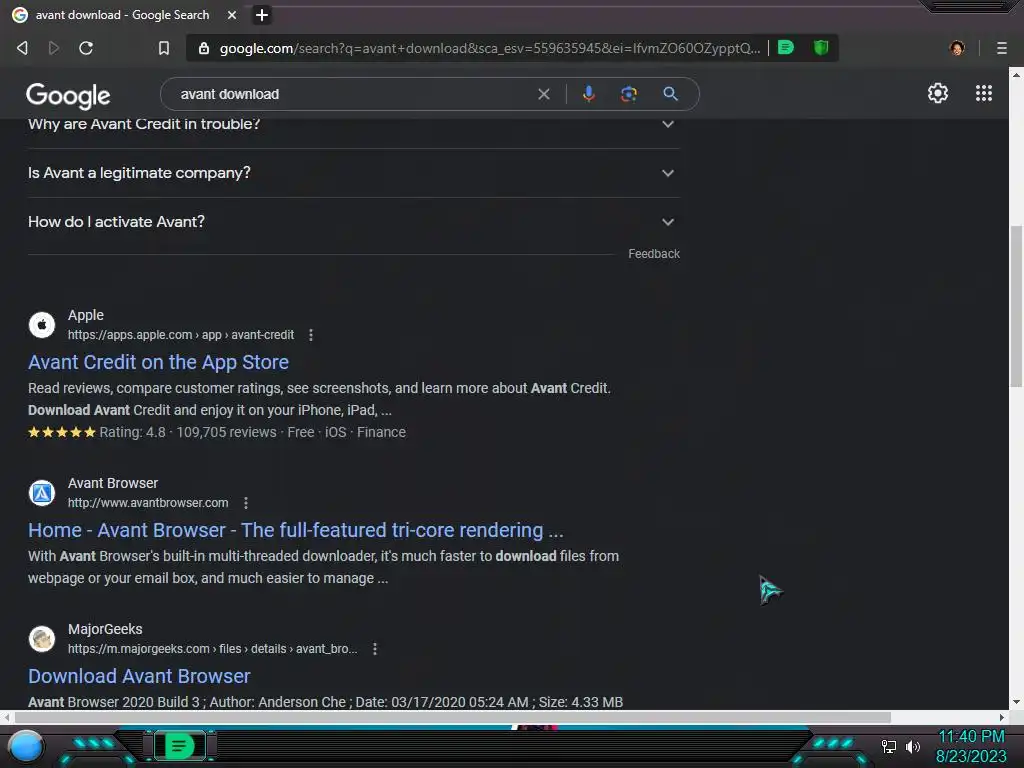Close the avant download Google Search tab
1024x768 pixels.
point(232,15)
